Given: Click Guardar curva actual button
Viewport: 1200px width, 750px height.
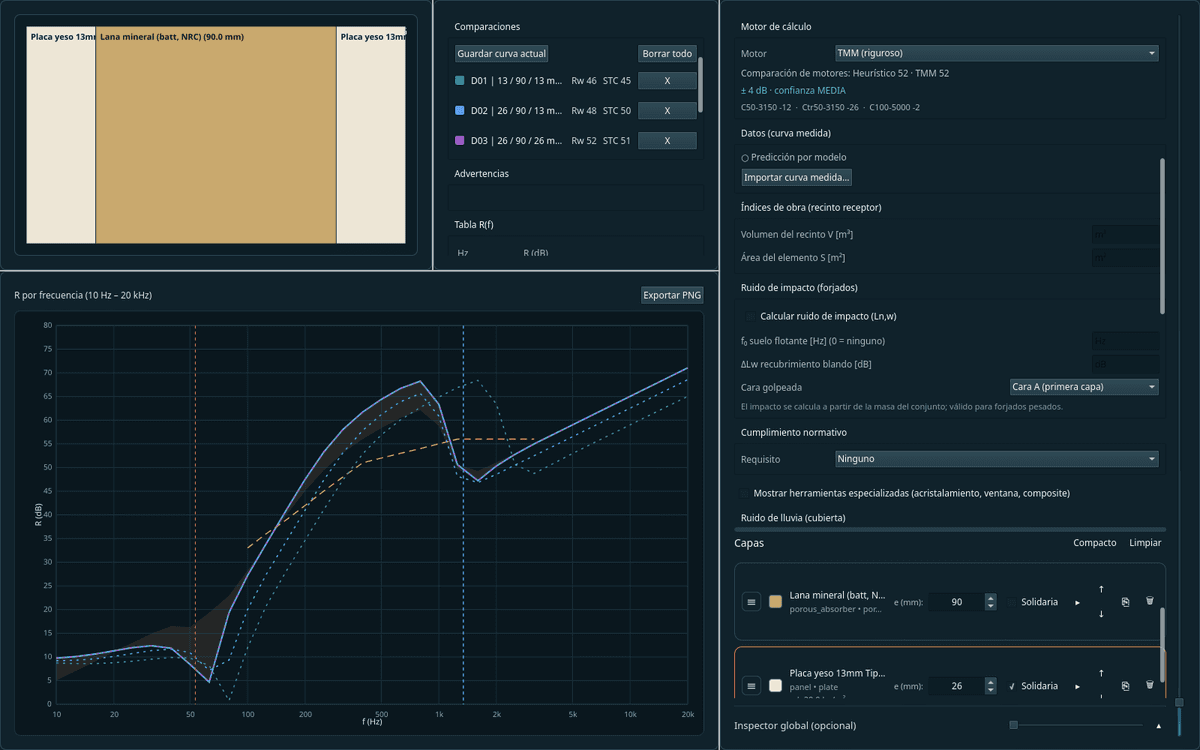Looking at the screenshot, I should pos(502,53).
